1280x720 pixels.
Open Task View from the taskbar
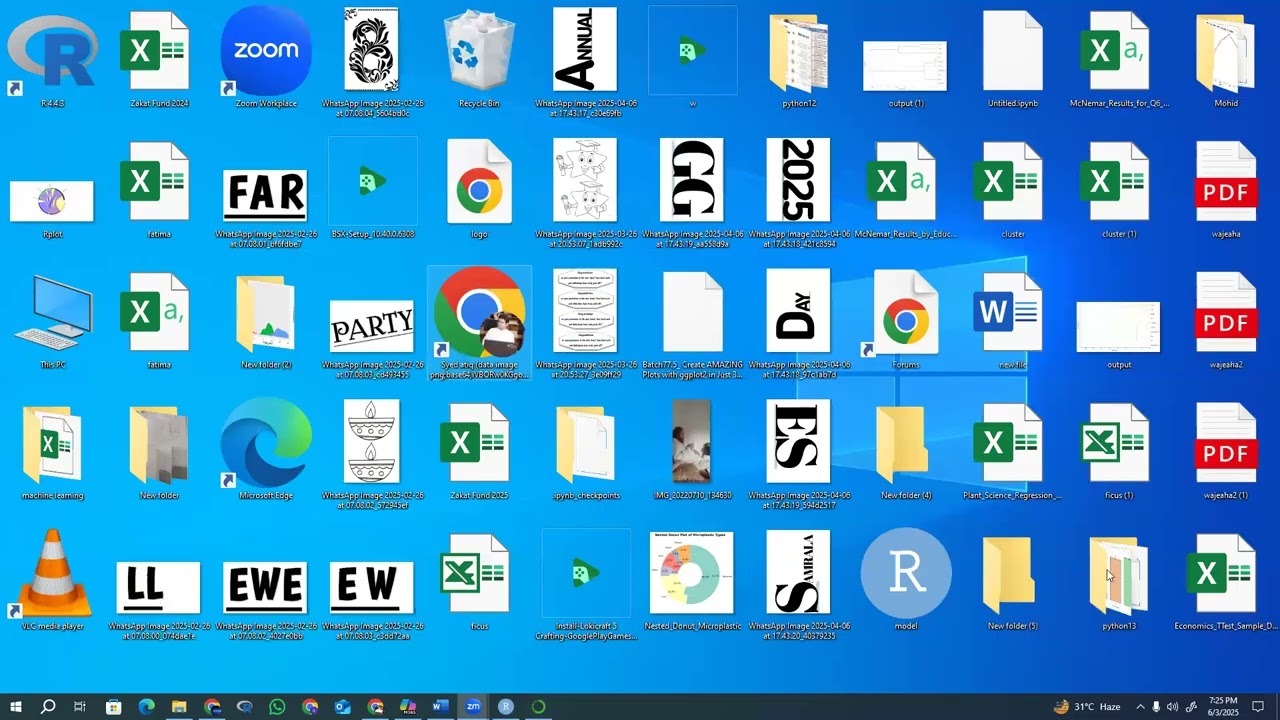point(80,707)
